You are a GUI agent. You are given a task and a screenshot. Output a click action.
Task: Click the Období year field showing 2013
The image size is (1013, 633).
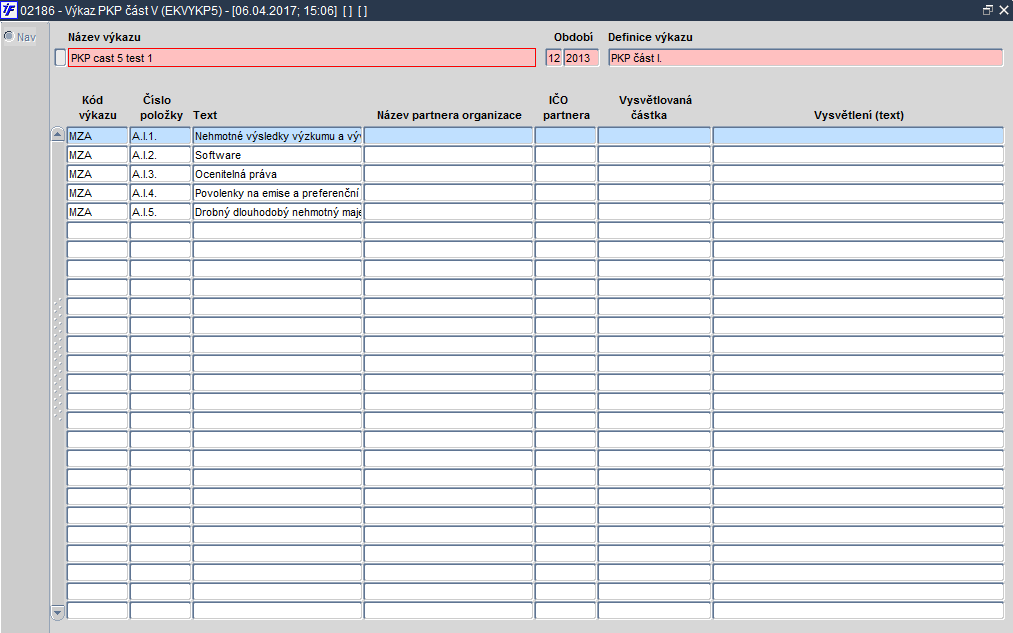pos(581,57)
